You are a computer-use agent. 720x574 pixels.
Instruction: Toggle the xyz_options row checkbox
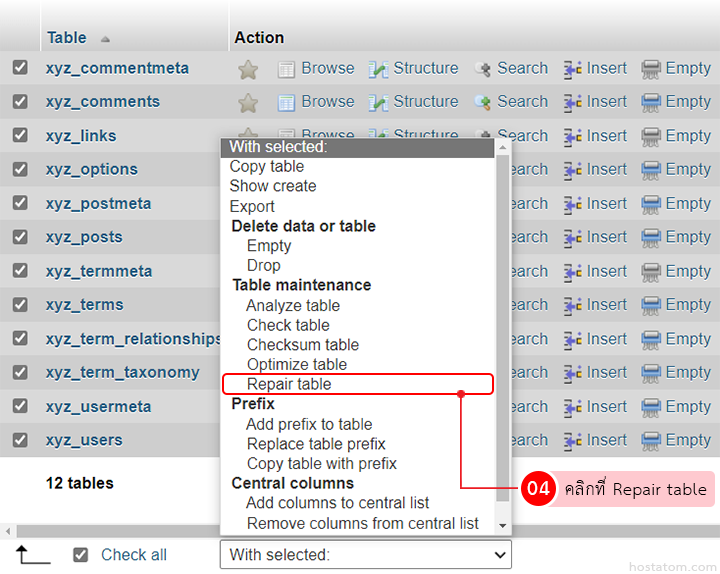(20, 169)
